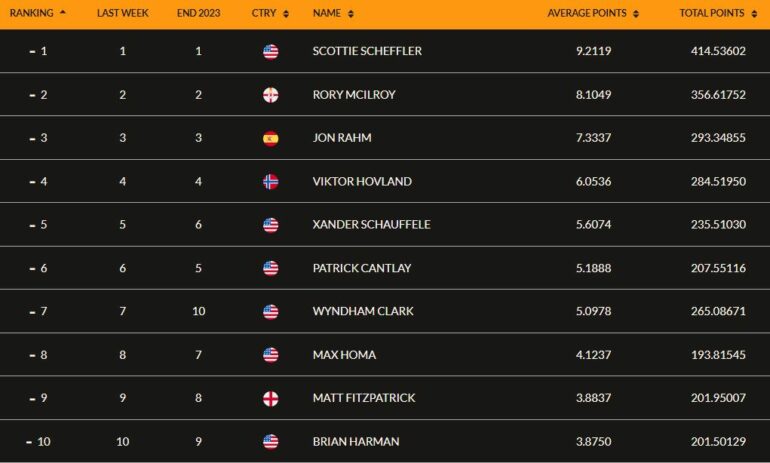This screenshot has height=463, width=770.
Task: Open Wyndham Clark's player name link
Action: tap(363, 311)
